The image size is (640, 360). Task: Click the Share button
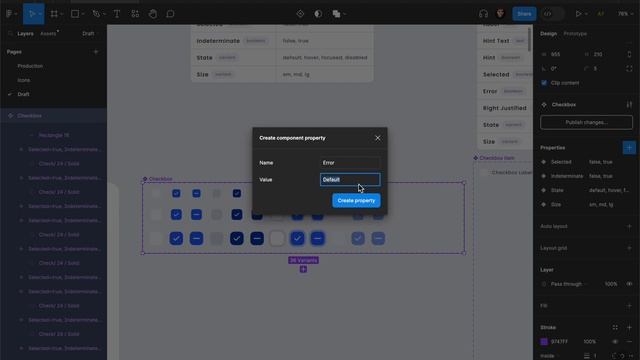[524, 14]
